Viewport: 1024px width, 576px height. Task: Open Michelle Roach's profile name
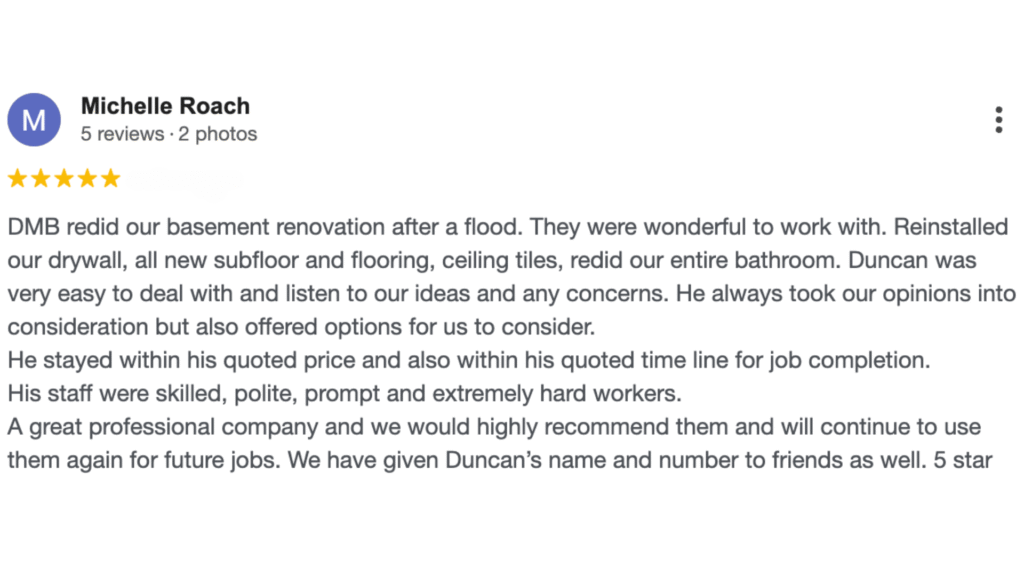(165, 106)
